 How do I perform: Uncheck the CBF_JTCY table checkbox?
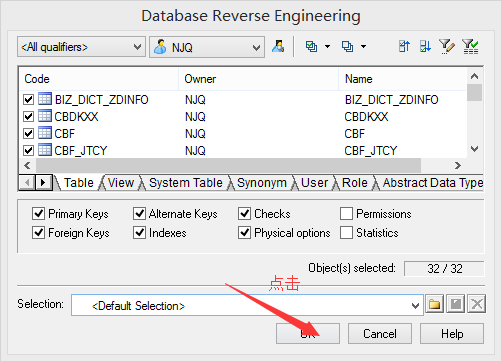point(29,150)
